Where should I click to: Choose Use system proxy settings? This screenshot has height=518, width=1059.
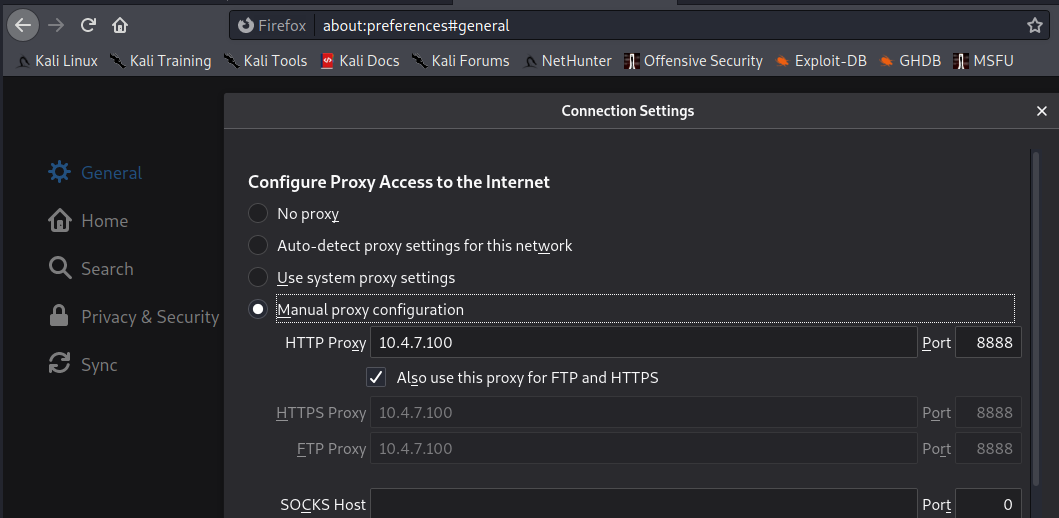258,277
